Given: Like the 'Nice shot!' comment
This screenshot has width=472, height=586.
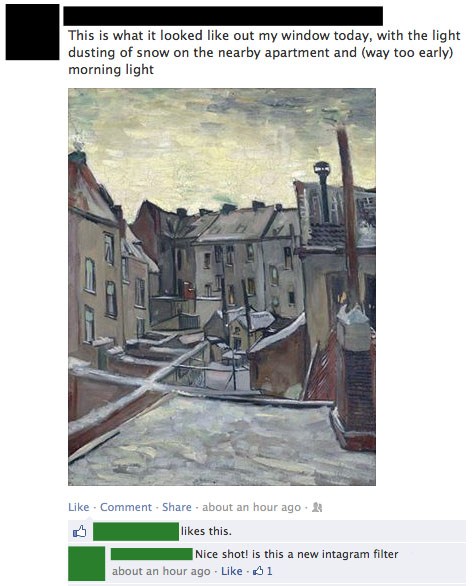Looking at the screenshot, I should tap(232, 571).
